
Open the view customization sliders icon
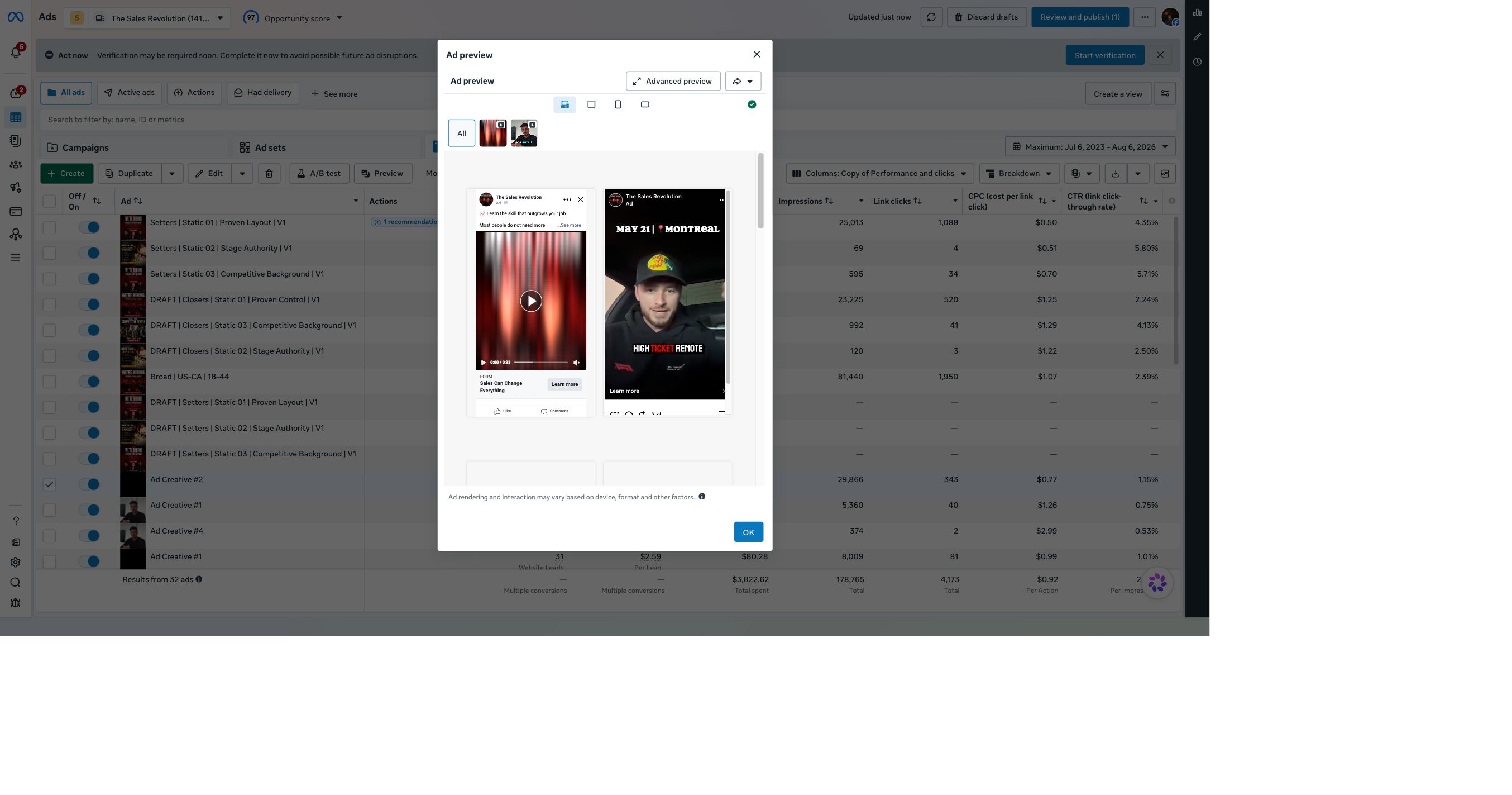pyautogui.click(x=1165, y=93)
